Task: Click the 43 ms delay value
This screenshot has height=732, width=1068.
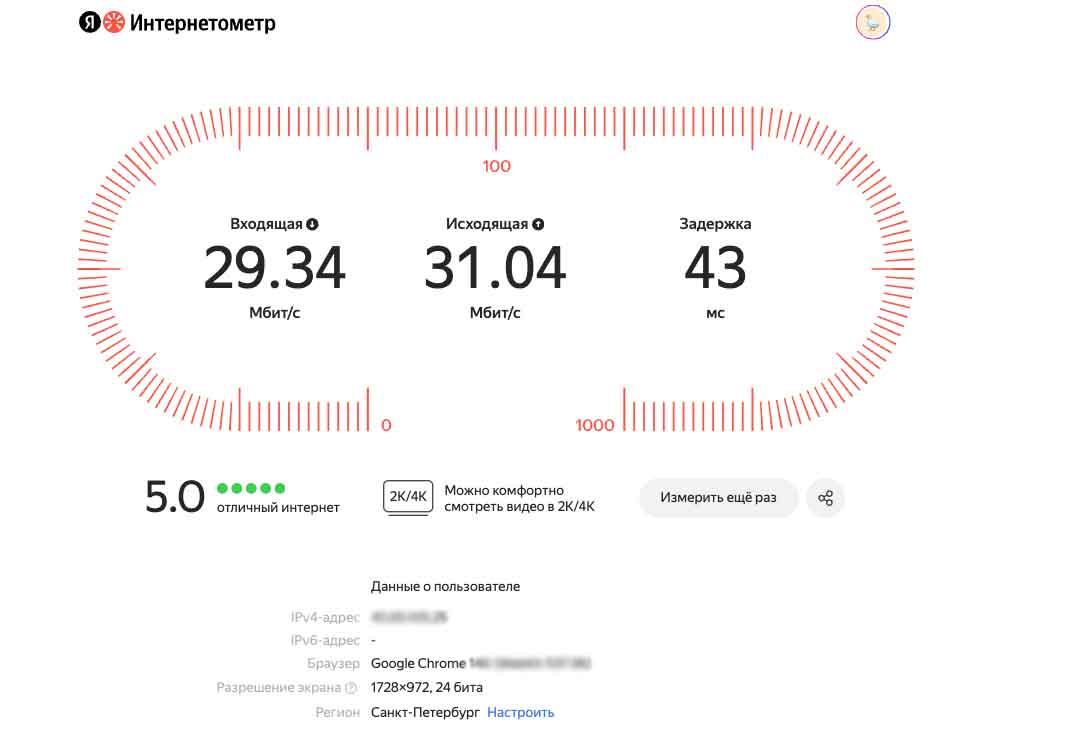Action: tap(715, 268)
